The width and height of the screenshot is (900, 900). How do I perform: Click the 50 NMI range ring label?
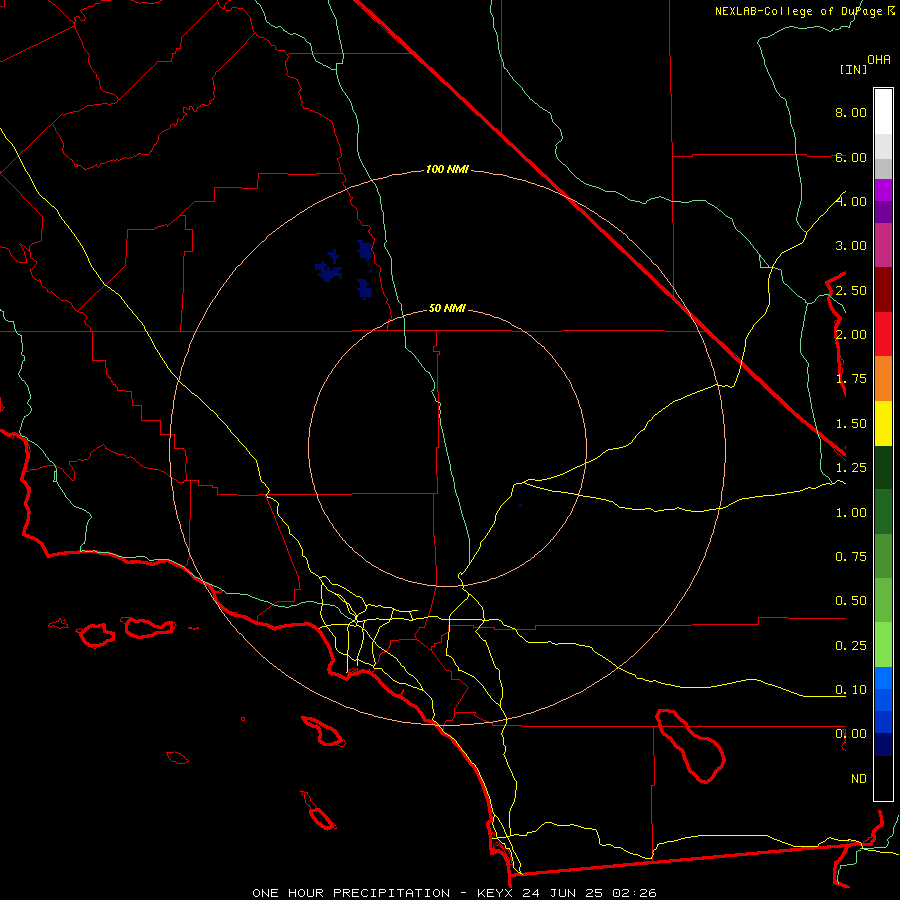(x=447, y=308)
